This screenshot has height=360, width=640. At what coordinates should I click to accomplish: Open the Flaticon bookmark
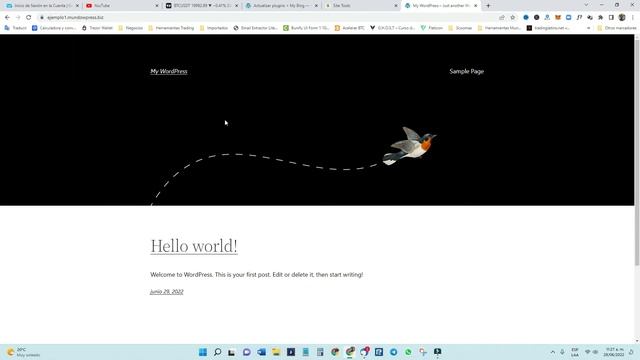[x=432, y=28]
